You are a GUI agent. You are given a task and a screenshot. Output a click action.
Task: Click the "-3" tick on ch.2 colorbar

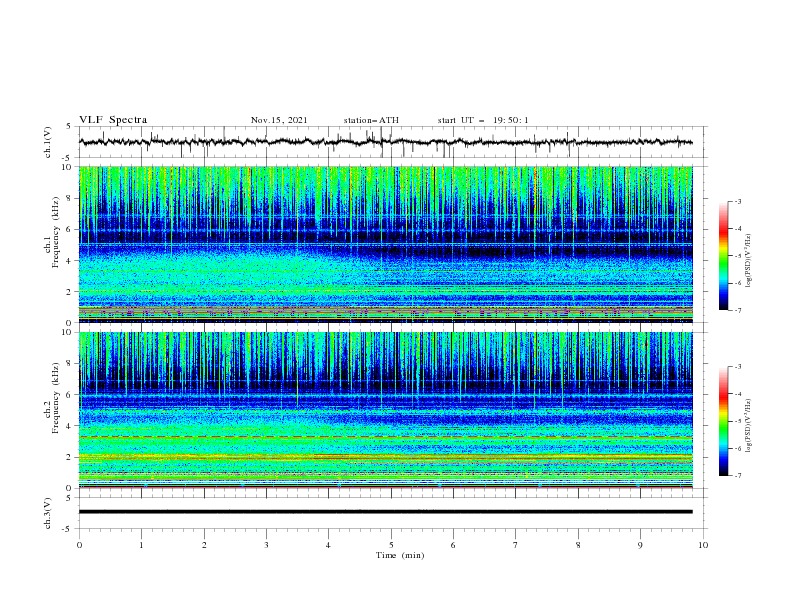click(737, 367)
